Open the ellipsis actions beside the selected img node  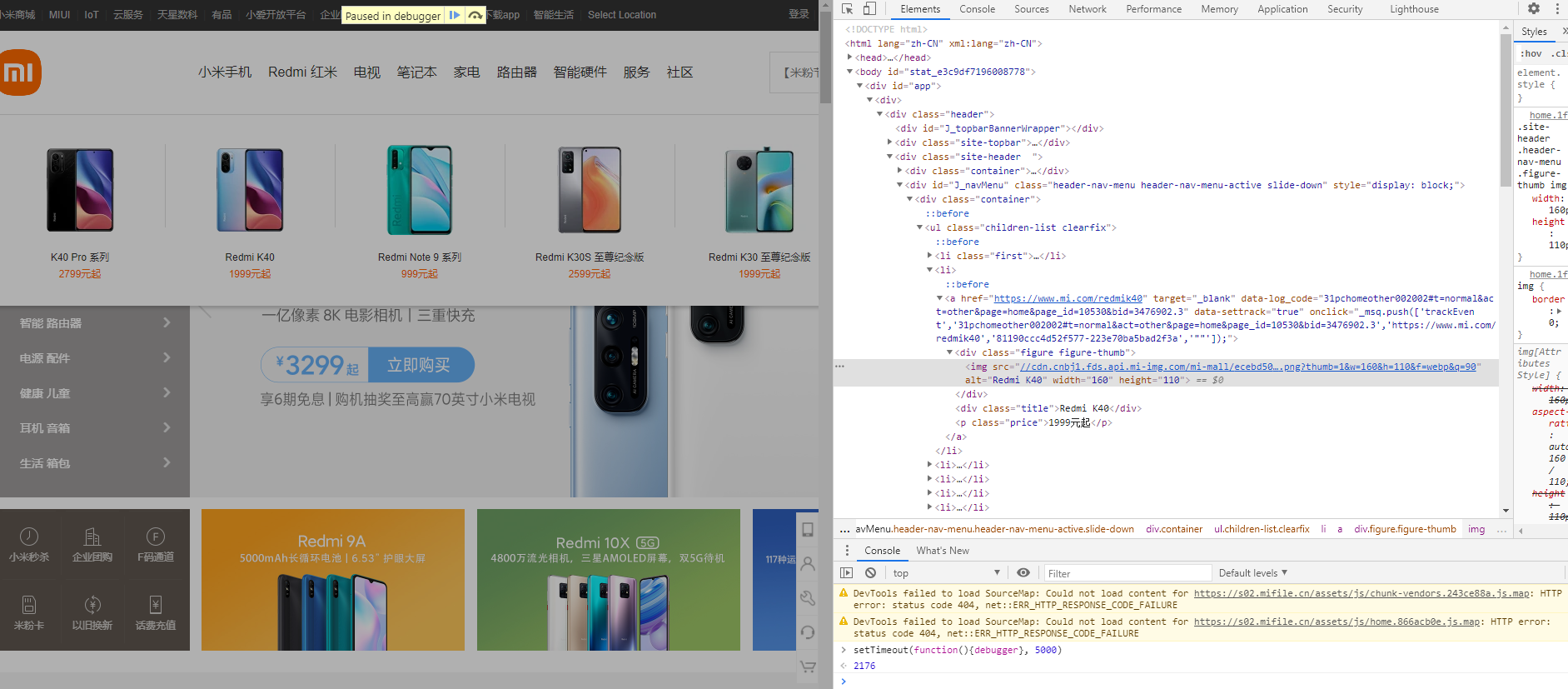tap(840, 367)
